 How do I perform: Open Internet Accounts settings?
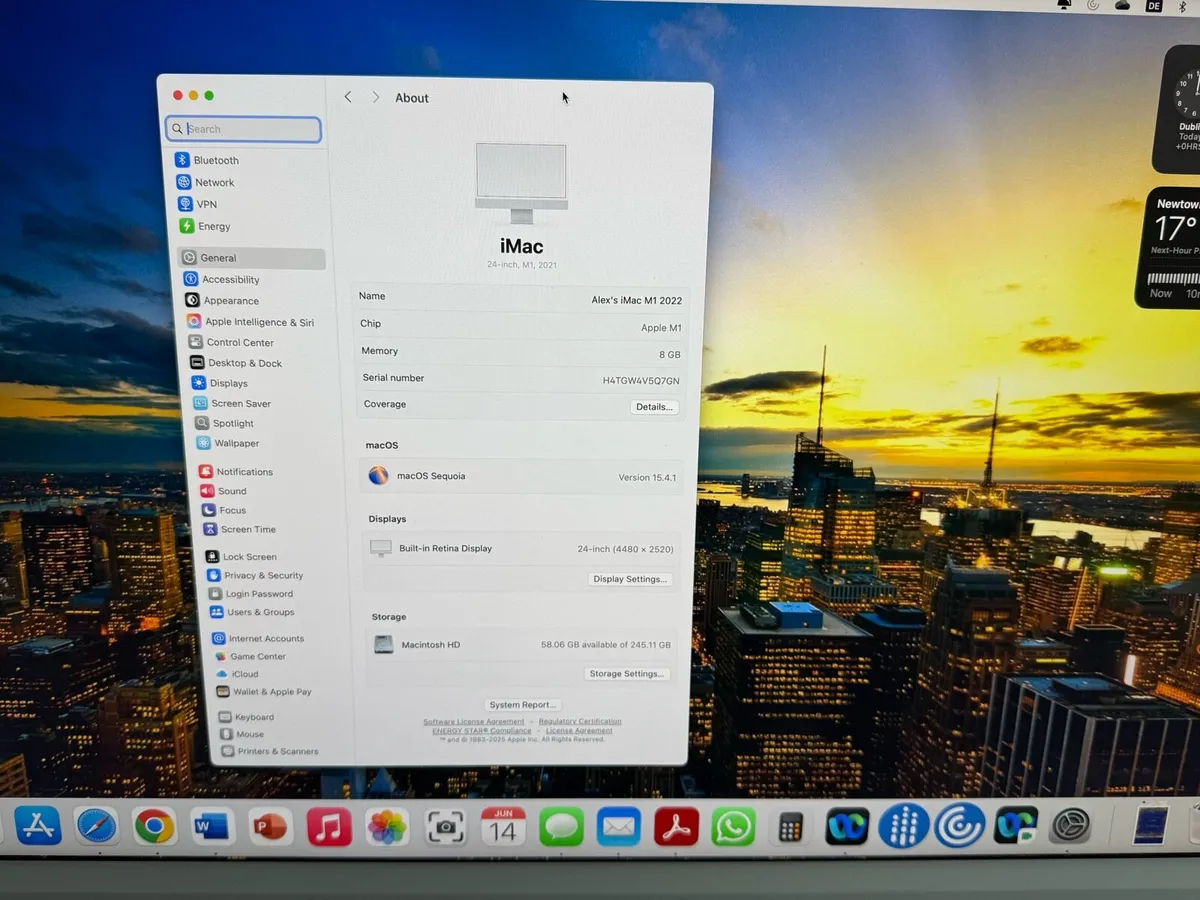pos(258,638)
